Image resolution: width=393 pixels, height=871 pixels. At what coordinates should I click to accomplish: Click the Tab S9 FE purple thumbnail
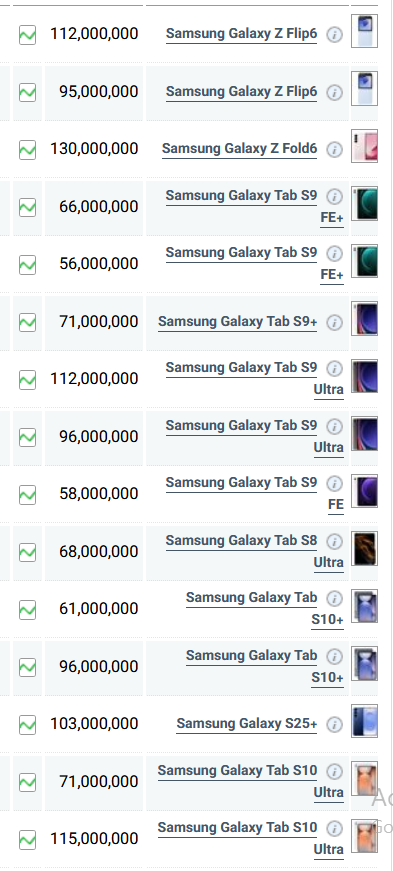click(x=365, y=491)
